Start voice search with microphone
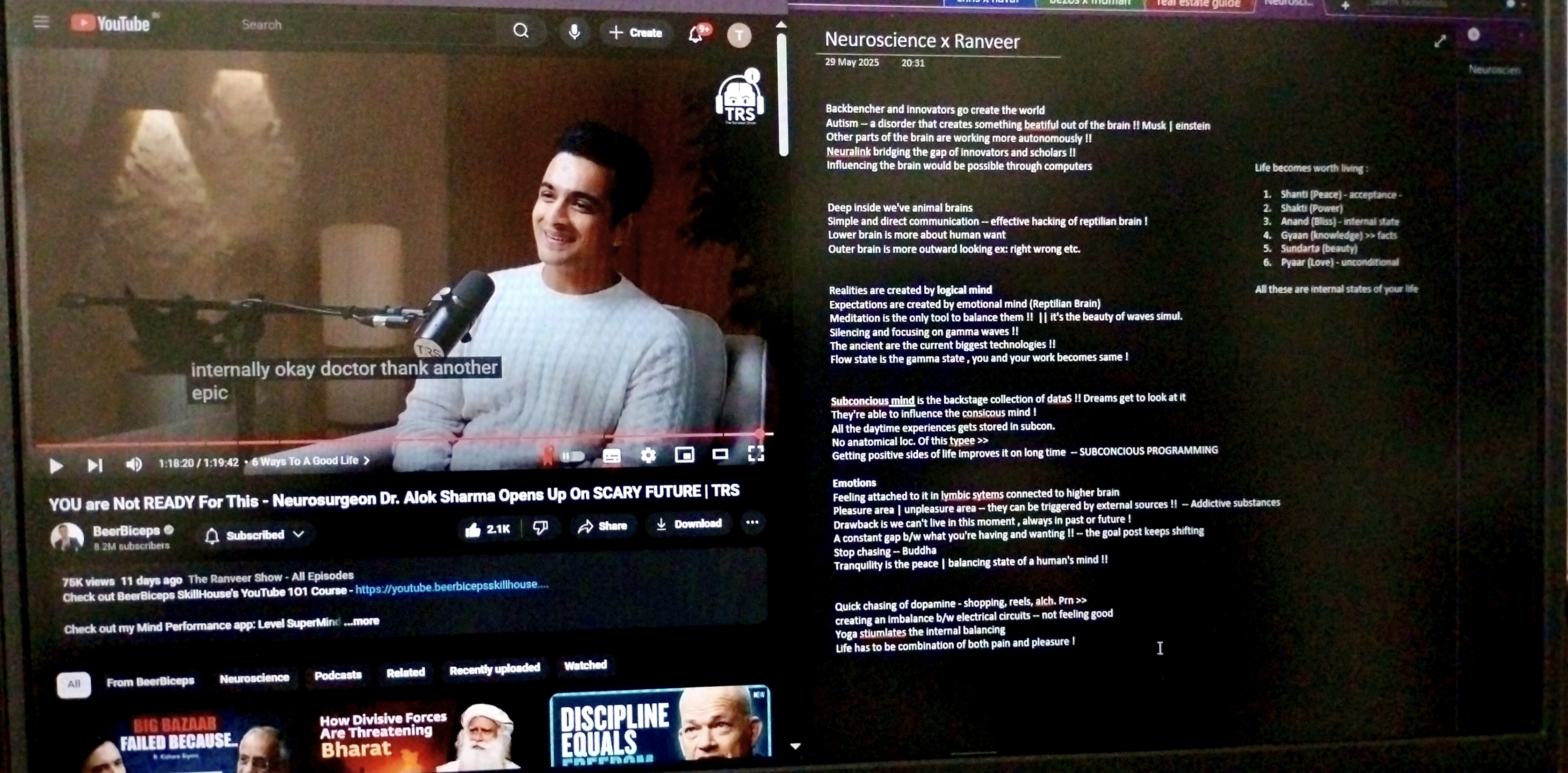The width and height of the screenshot is (1568, 773). (x=574, y=32)
